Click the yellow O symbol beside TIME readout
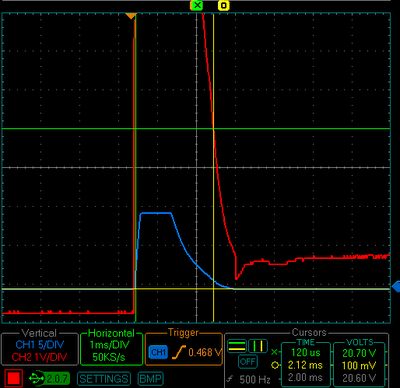 point(275,365)
